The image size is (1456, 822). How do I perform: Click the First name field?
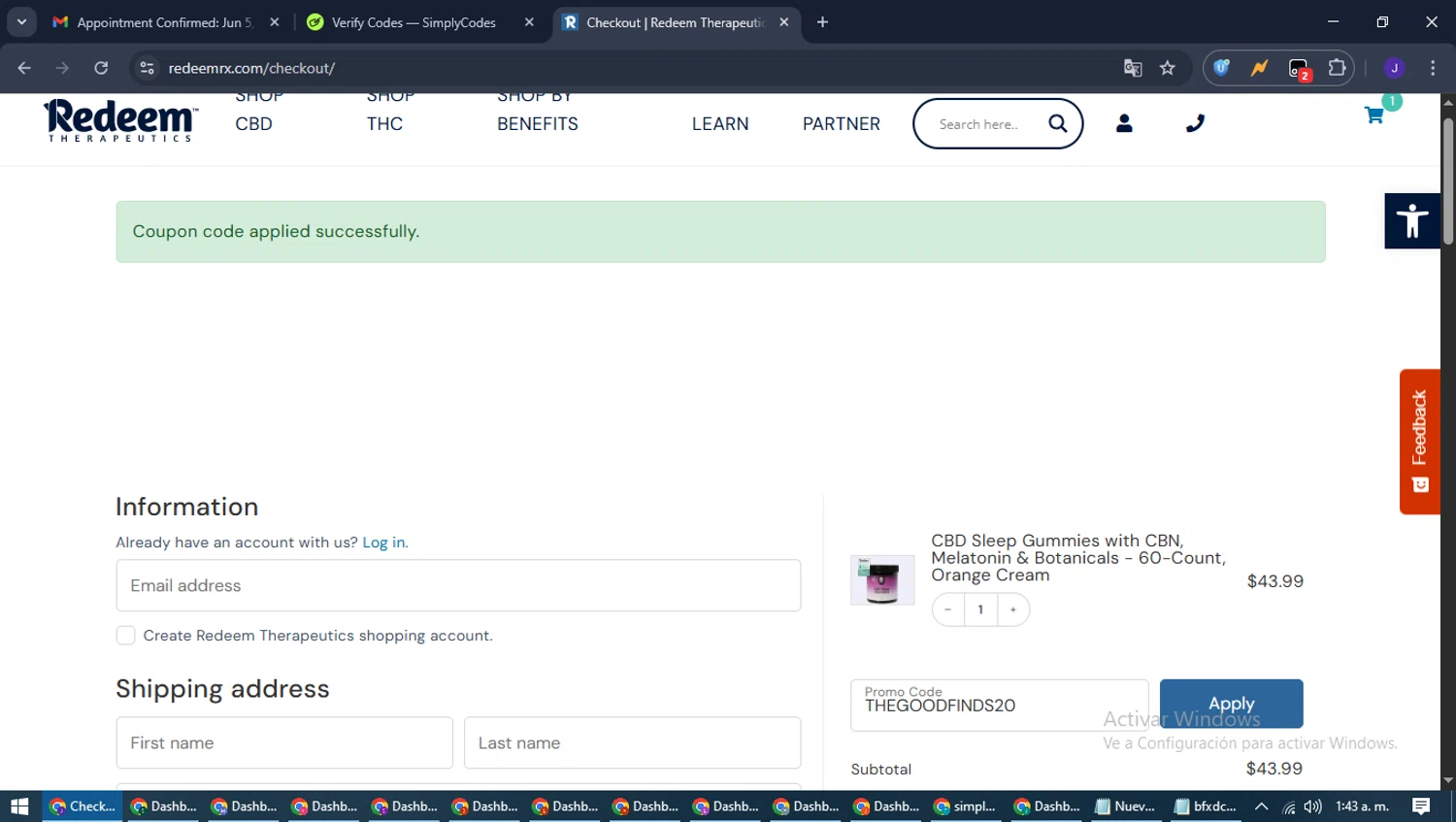coord(284,743)
